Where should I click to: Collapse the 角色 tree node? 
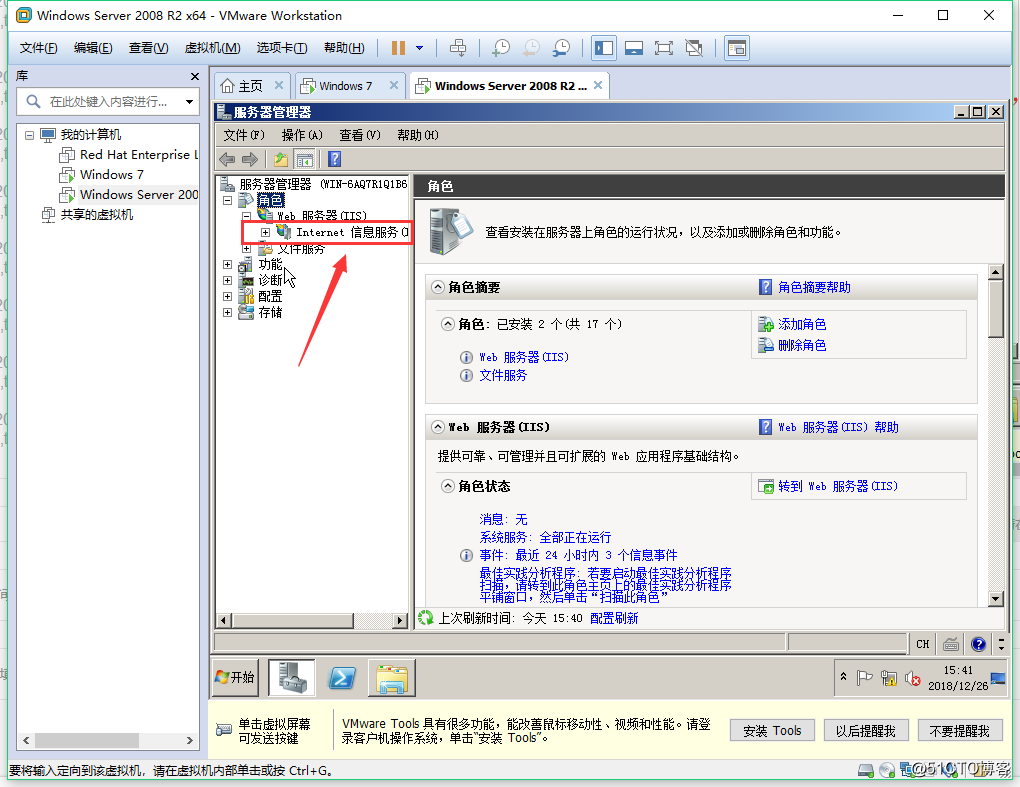pos(228,200)
